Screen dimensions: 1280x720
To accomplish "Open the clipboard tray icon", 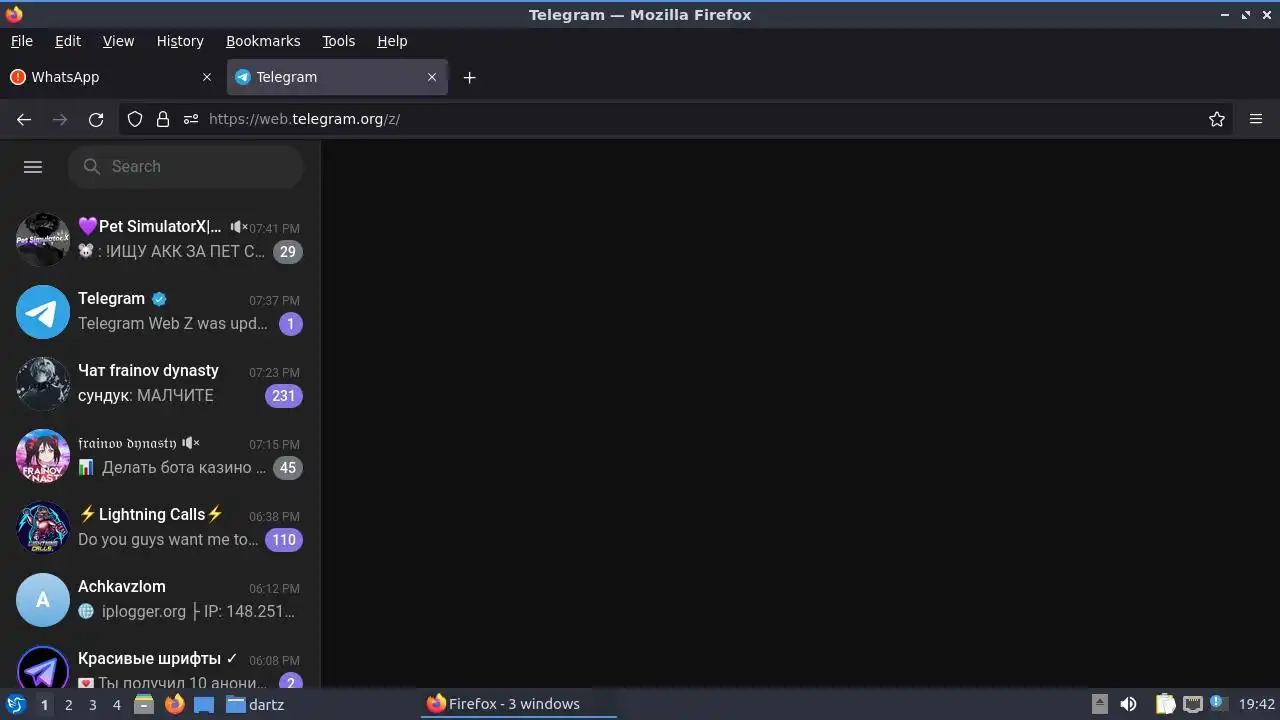I will click(1166, 704).
